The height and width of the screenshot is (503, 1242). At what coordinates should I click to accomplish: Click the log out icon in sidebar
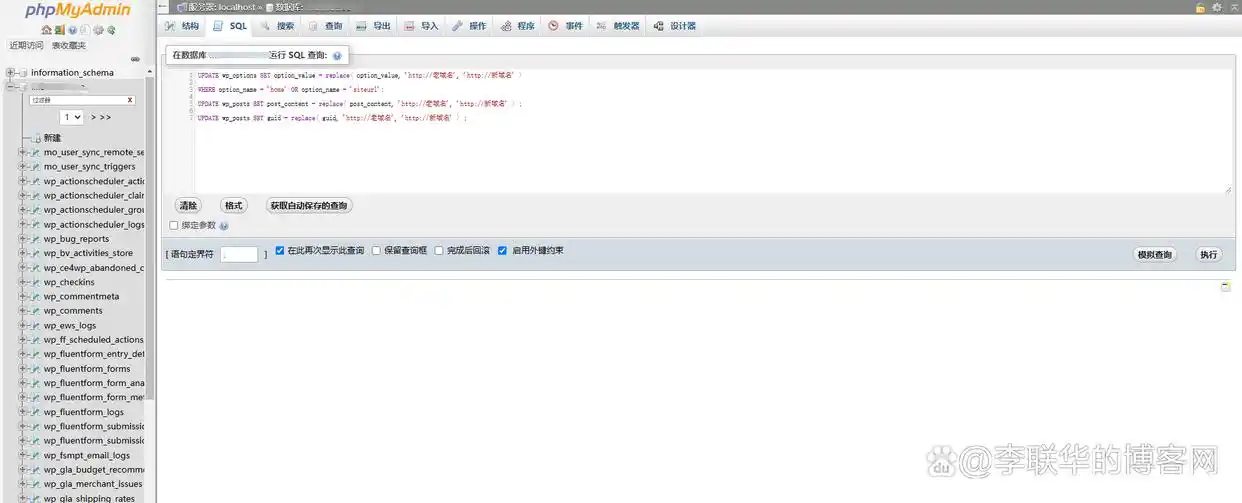[x=59, y=30]
